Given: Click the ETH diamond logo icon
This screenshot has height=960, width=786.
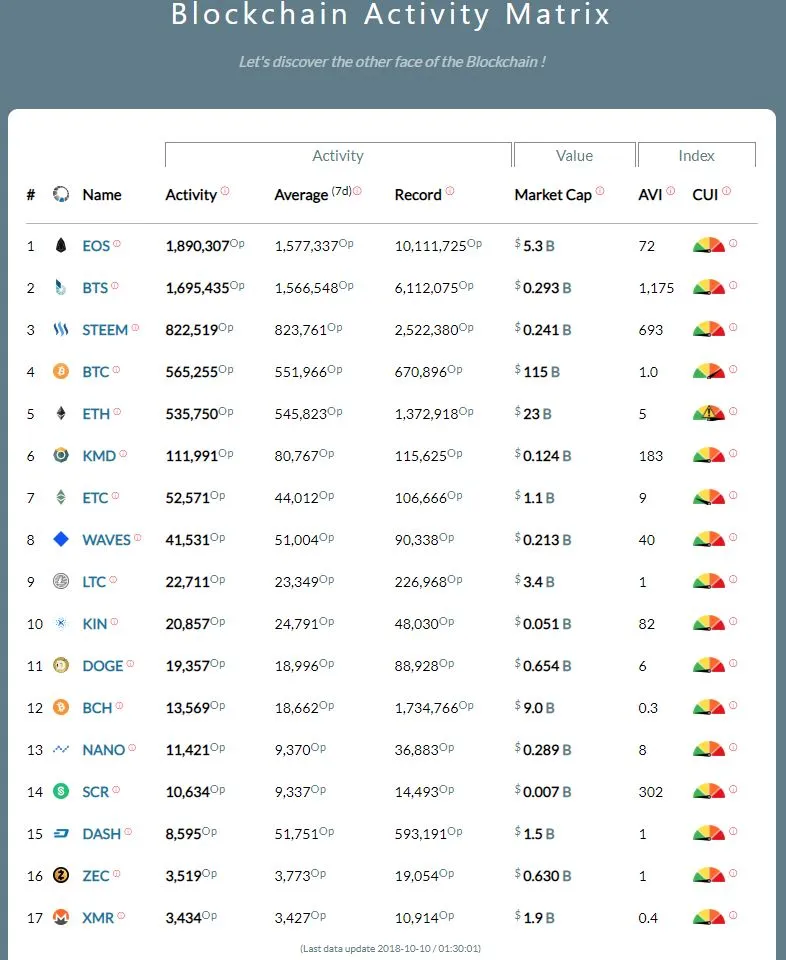Looking at the screenshot, I should [x=61, y=413].
